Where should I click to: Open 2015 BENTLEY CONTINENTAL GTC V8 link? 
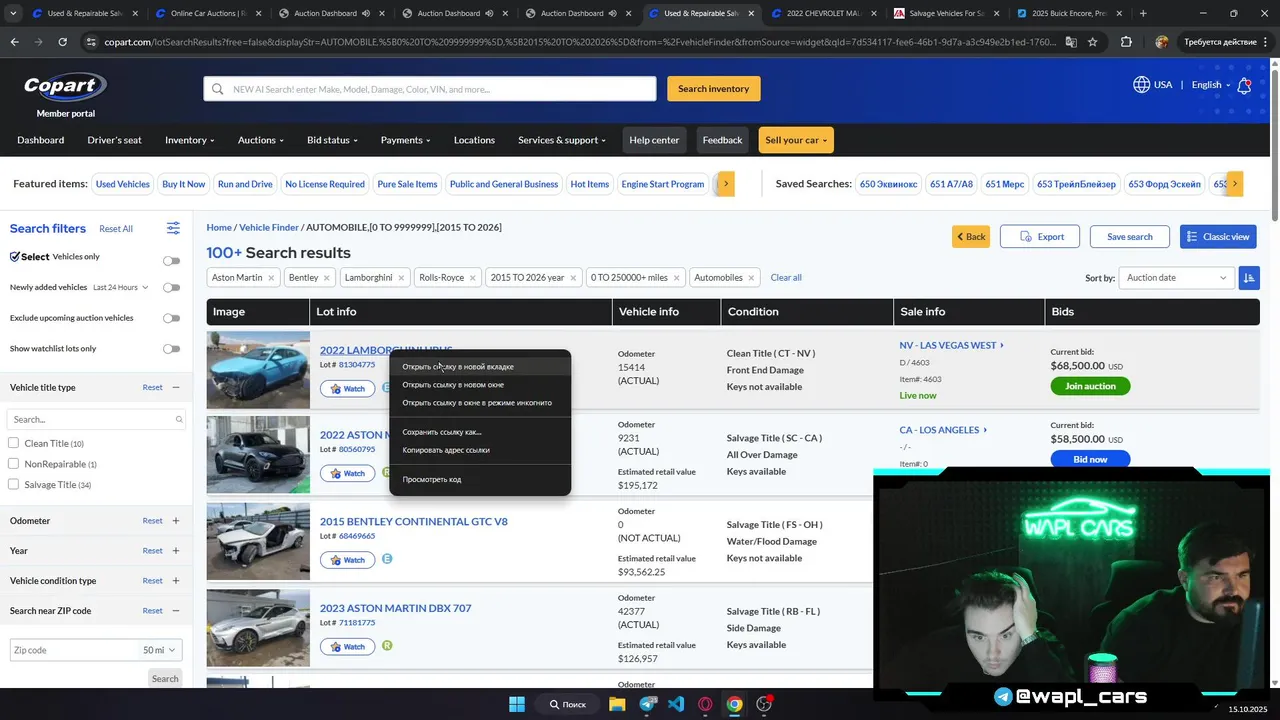pos(414,522)
